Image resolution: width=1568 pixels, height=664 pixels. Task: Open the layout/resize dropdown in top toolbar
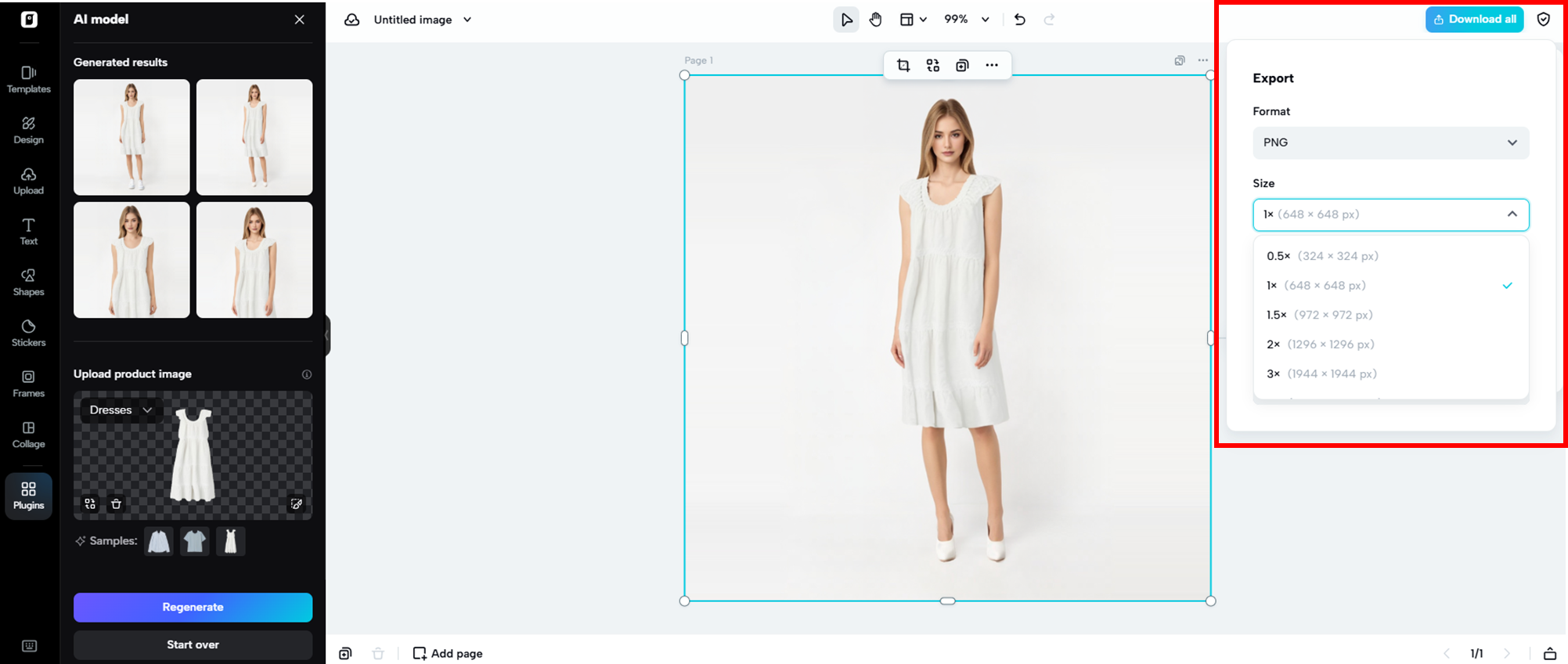click(x=913, y=20)
